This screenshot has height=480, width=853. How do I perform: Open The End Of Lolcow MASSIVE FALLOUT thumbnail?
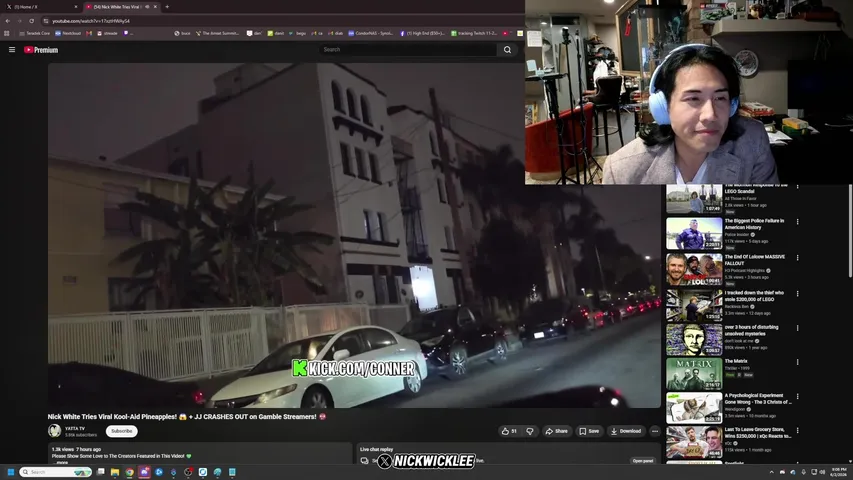pyautogui.click(x=694, y=269)
